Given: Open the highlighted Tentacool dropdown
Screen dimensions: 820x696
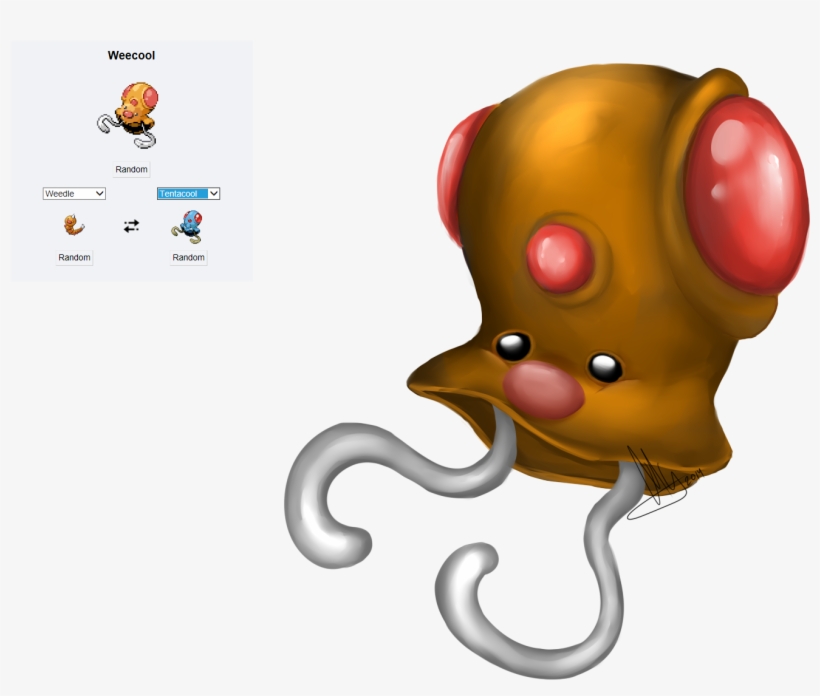Looking at the screenshot, I should point(188,193).
